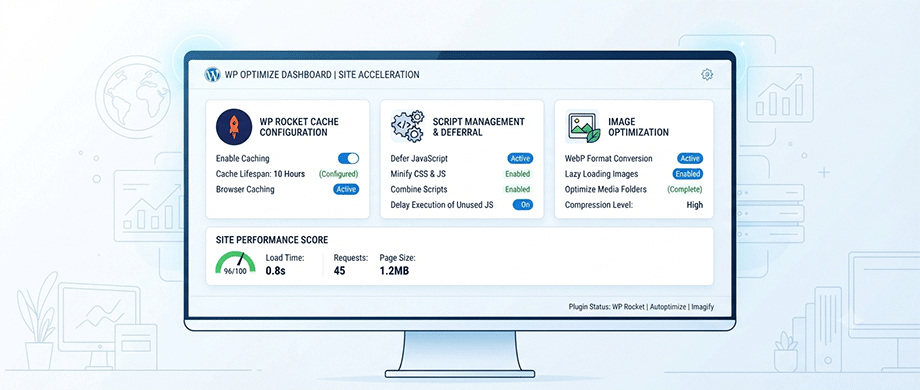Image resolution: width=920 pixels, height=390 pixels.
Task: Click the Defer JavaScript Active badge
Action: click(520, 158)
